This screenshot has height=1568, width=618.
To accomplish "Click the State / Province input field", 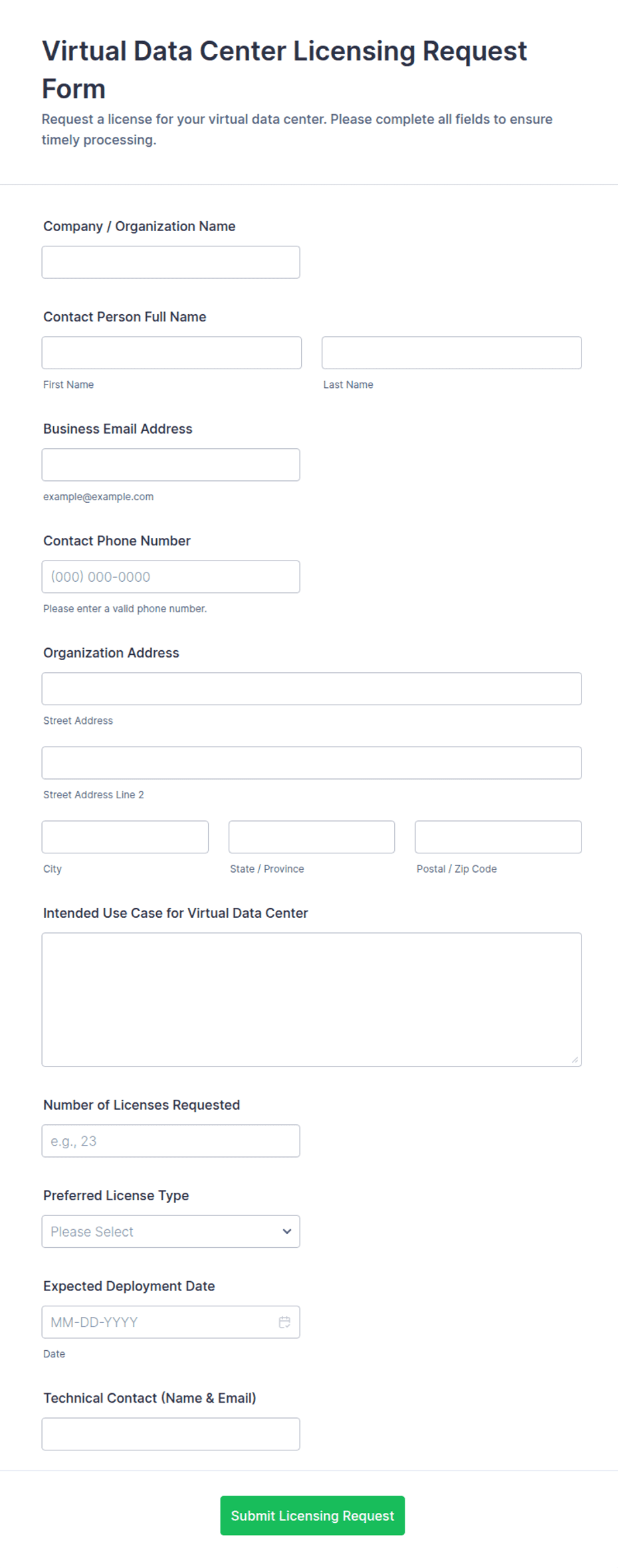I will click(312, 837).
